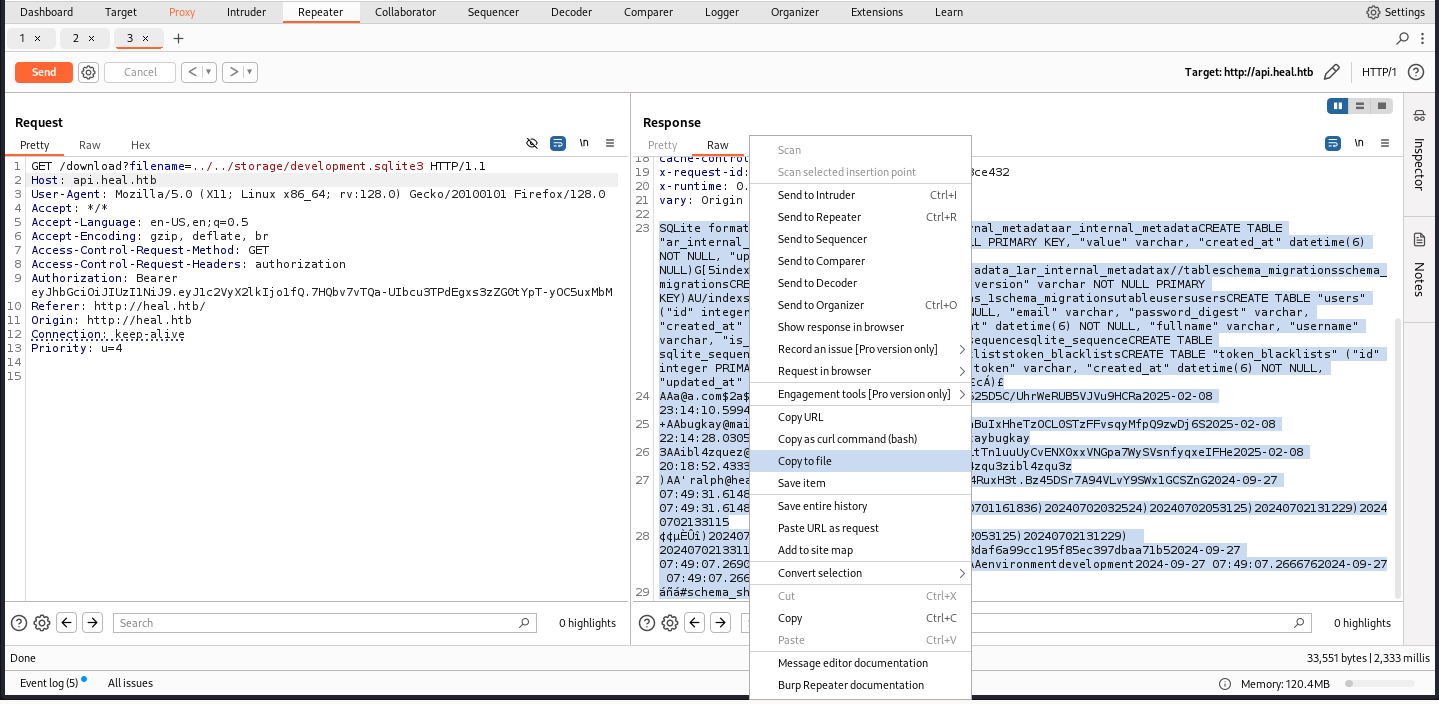
Task: Open back history dropdown arrow
Action: tap(208, 72)
